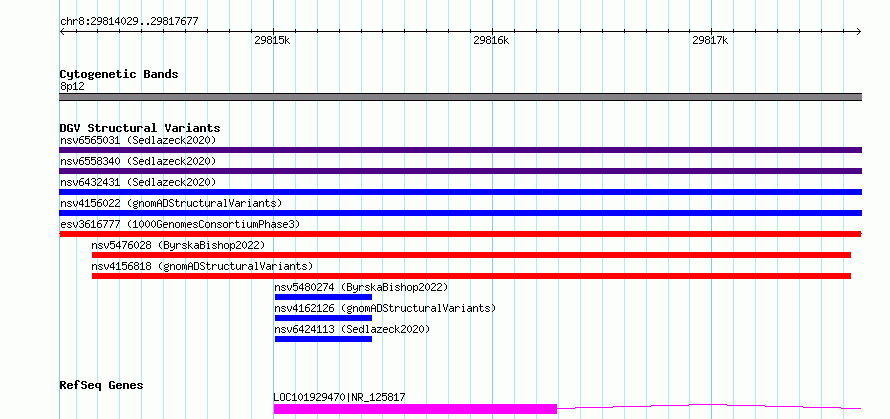Click the esv3616777 1000Genomes variant label
Image resolution: width=890 pixels, height=419 pixels.
click(180, 224)
